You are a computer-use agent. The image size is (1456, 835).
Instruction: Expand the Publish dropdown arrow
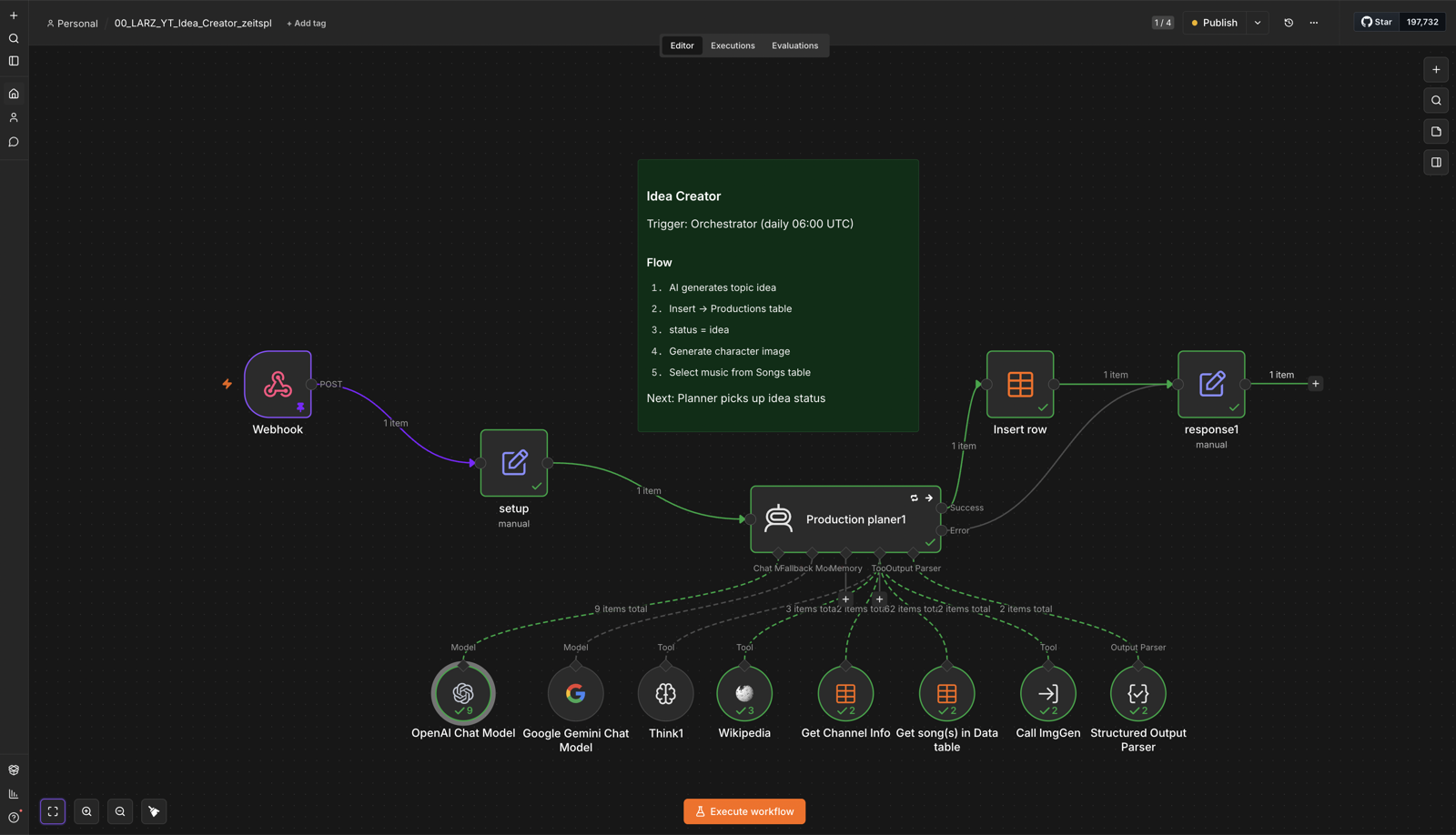coord(1258,23)
